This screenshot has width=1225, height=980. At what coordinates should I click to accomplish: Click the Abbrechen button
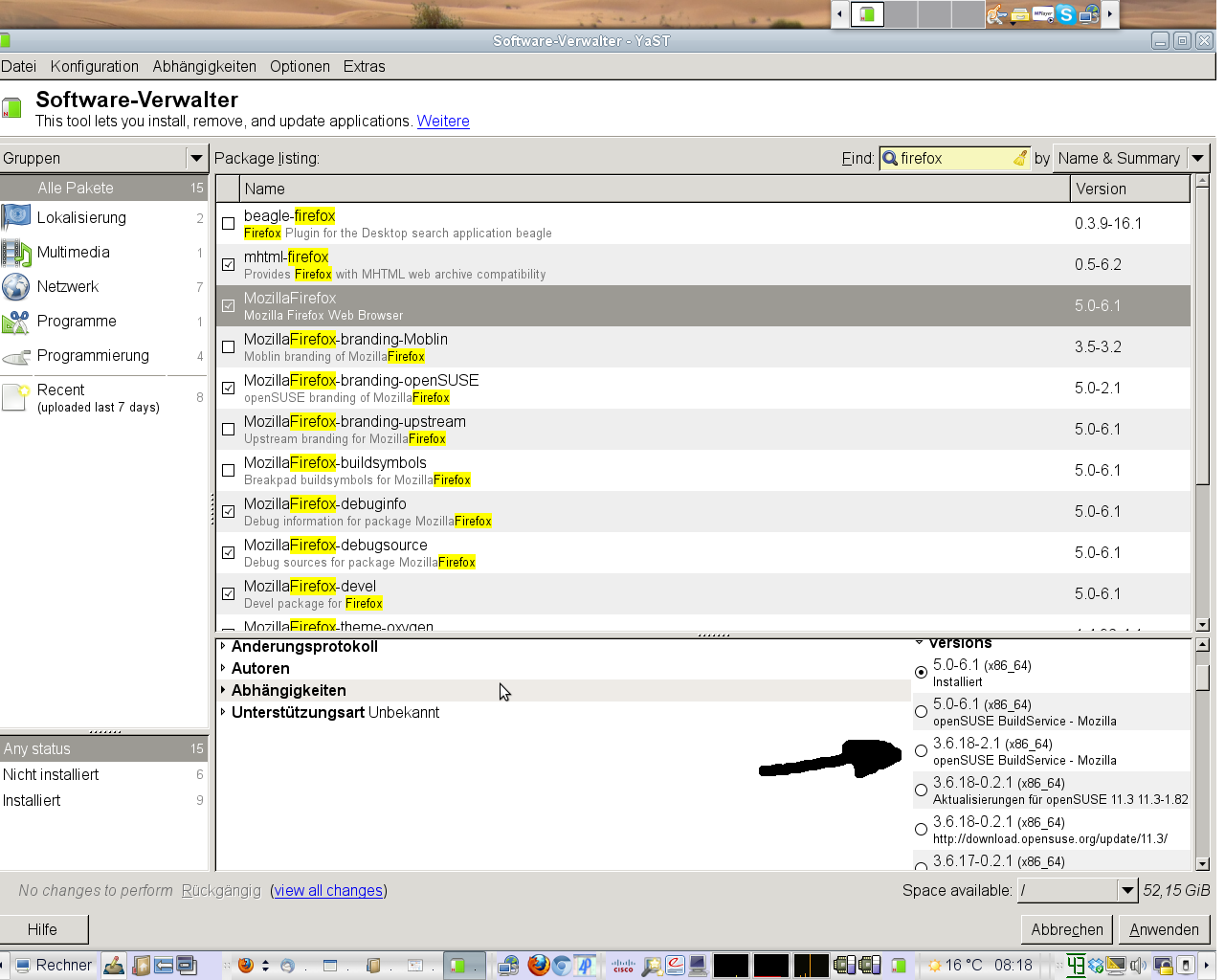pyautogui.click(x=1067, y=929)
